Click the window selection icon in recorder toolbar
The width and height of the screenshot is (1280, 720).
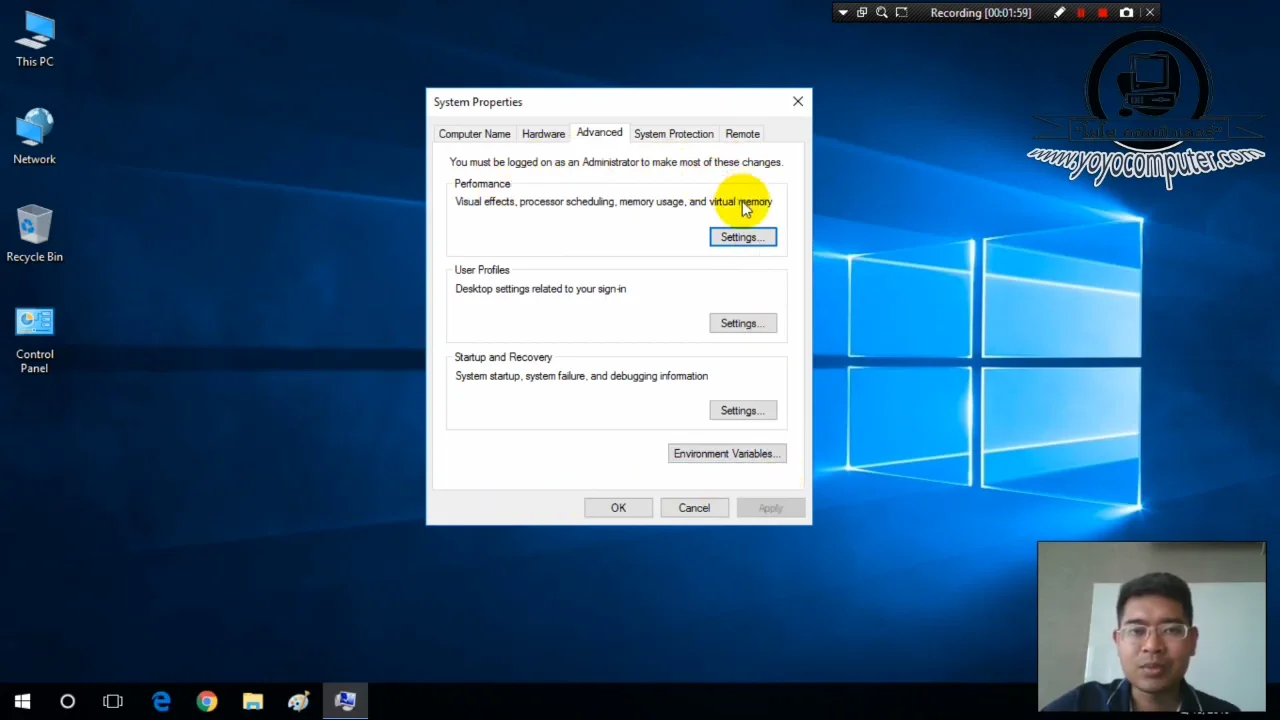(861, 12)
